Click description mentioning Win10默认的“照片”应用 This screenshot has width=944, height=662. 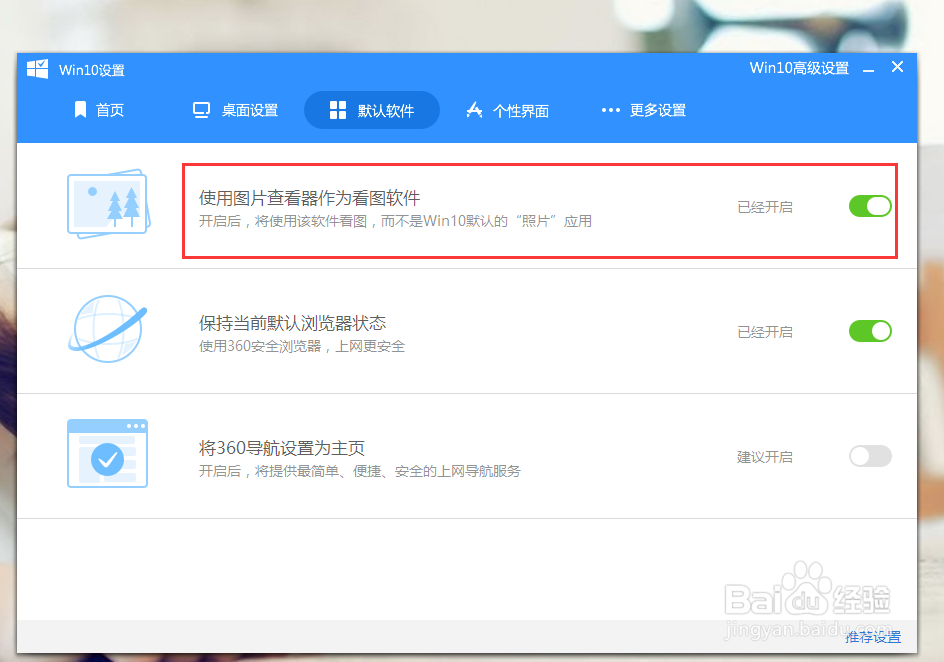coord(395,221)
